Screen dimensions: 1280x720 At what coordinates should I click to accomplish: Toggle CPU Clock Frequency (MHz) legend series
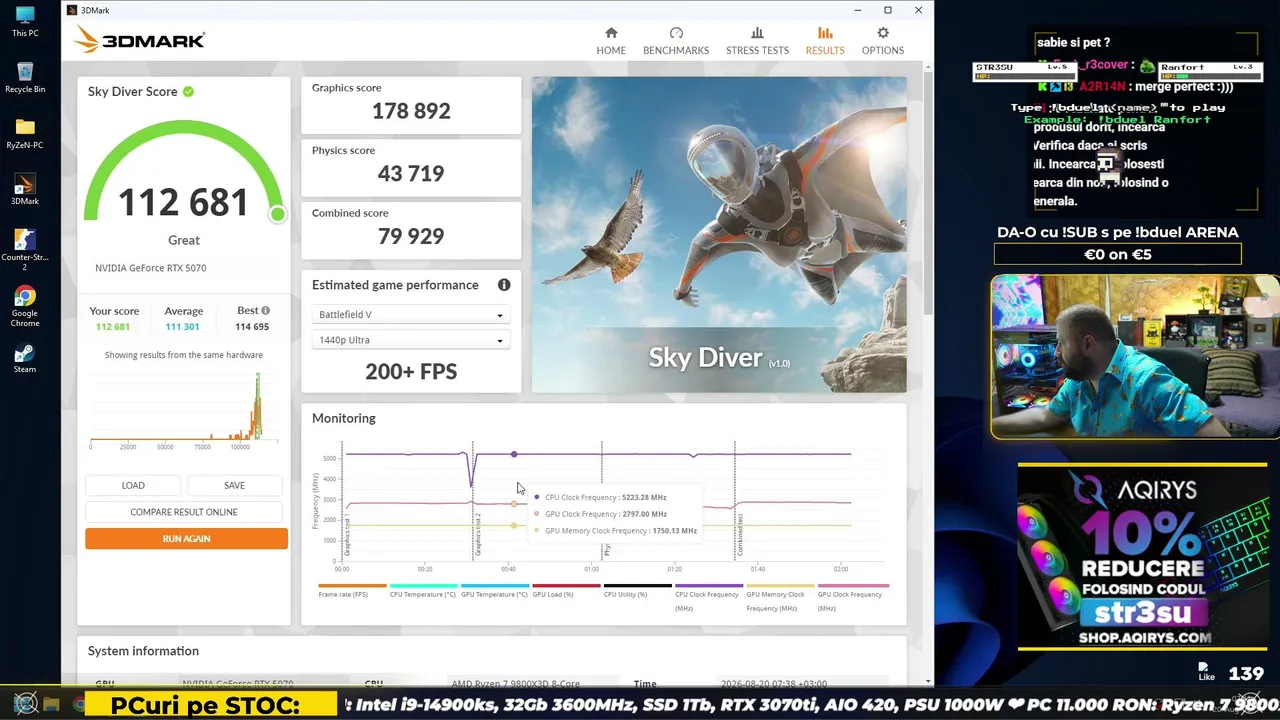707,600
